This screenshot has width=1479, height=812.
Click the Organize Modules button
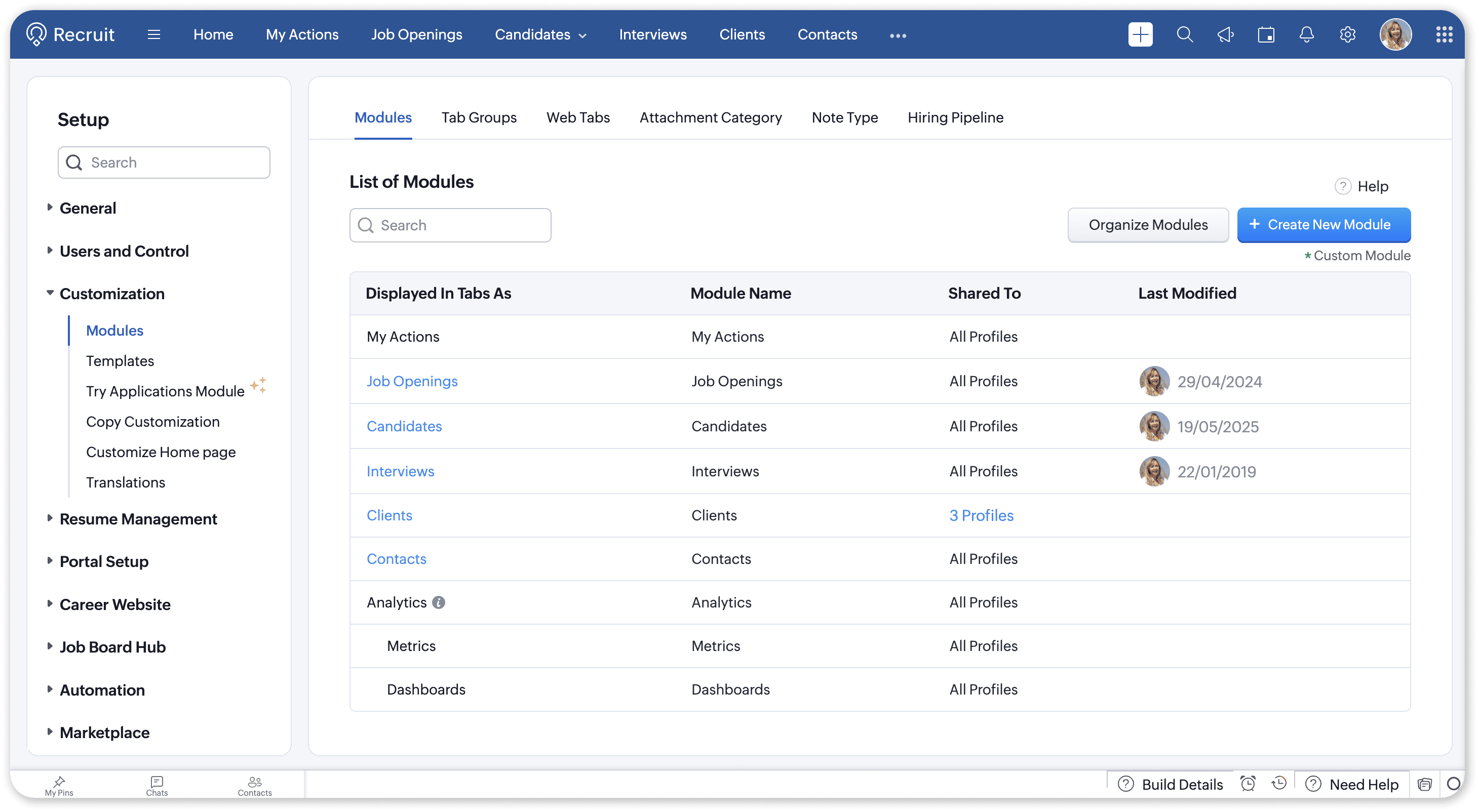(1148, 224)
